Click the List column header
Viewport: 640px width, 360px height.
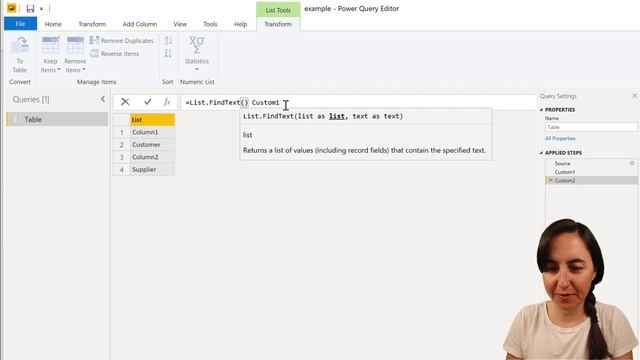pyautogui.click(x=152, y=120)
